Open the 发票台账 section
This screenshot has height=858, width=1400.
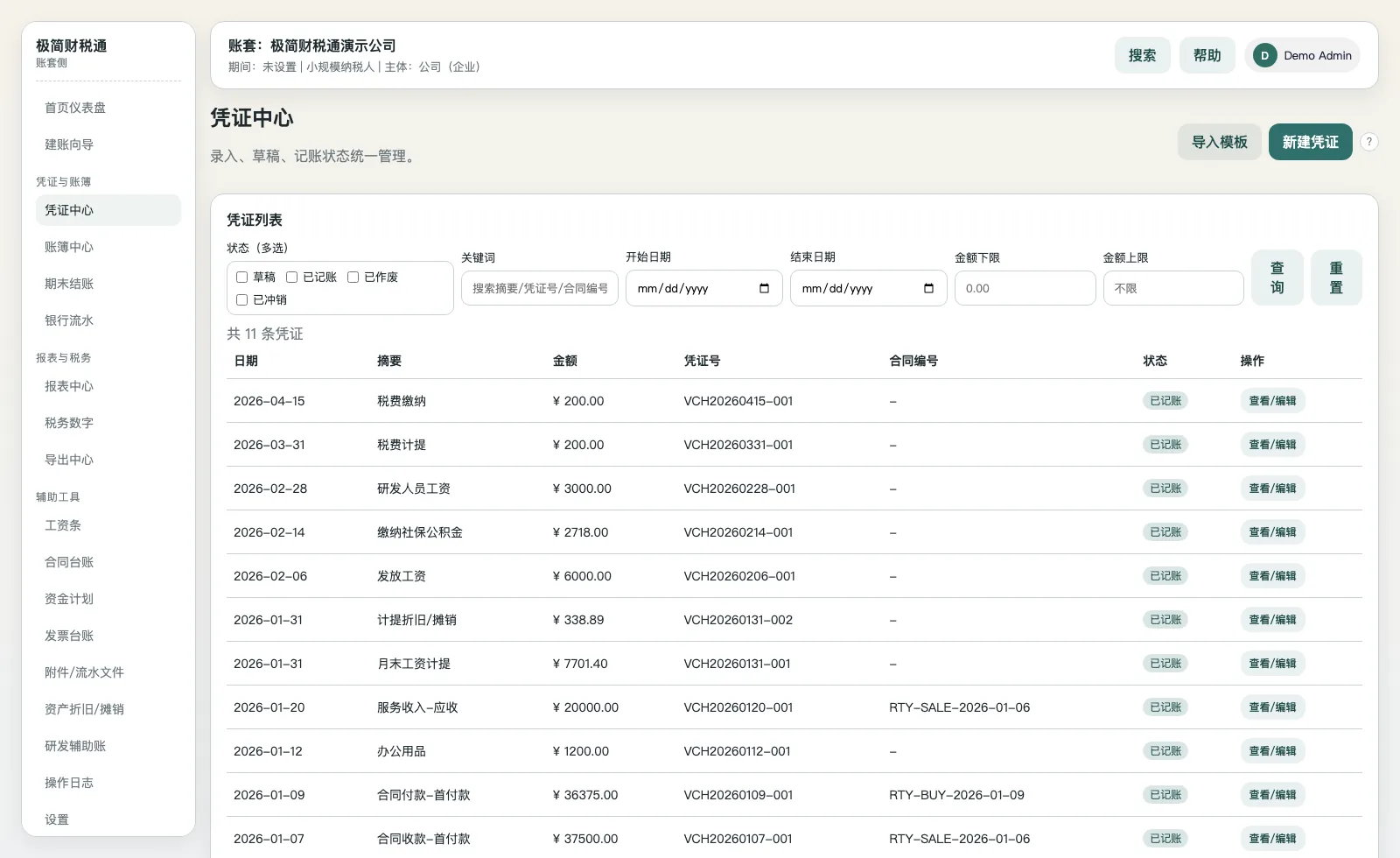click(x=69, y=636)
